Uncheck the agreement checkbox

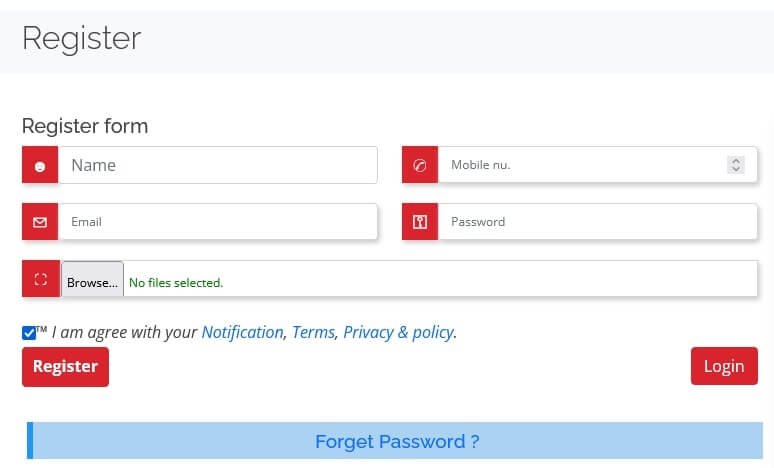(29, 333)
